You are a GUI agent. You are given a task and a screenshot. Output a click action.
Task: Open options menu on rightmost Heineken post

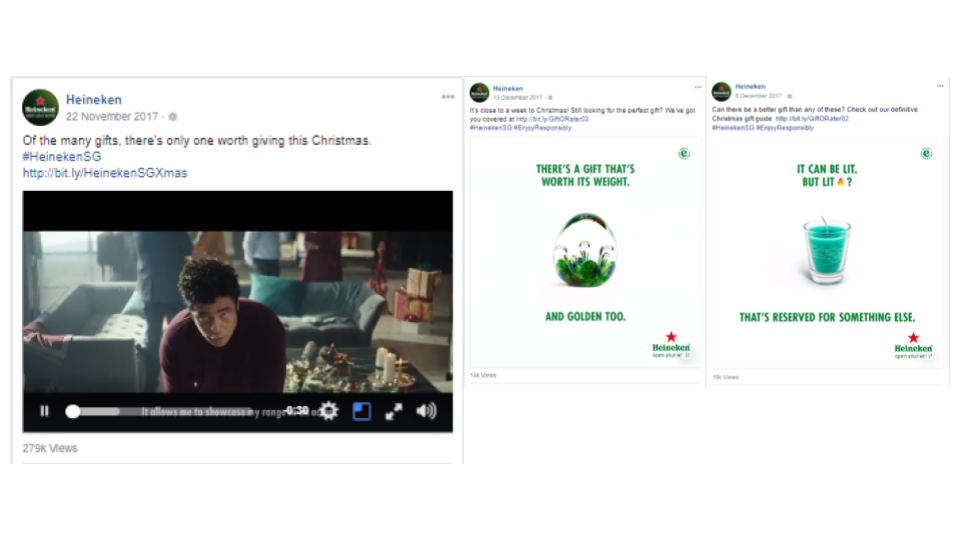click(940, 86)
